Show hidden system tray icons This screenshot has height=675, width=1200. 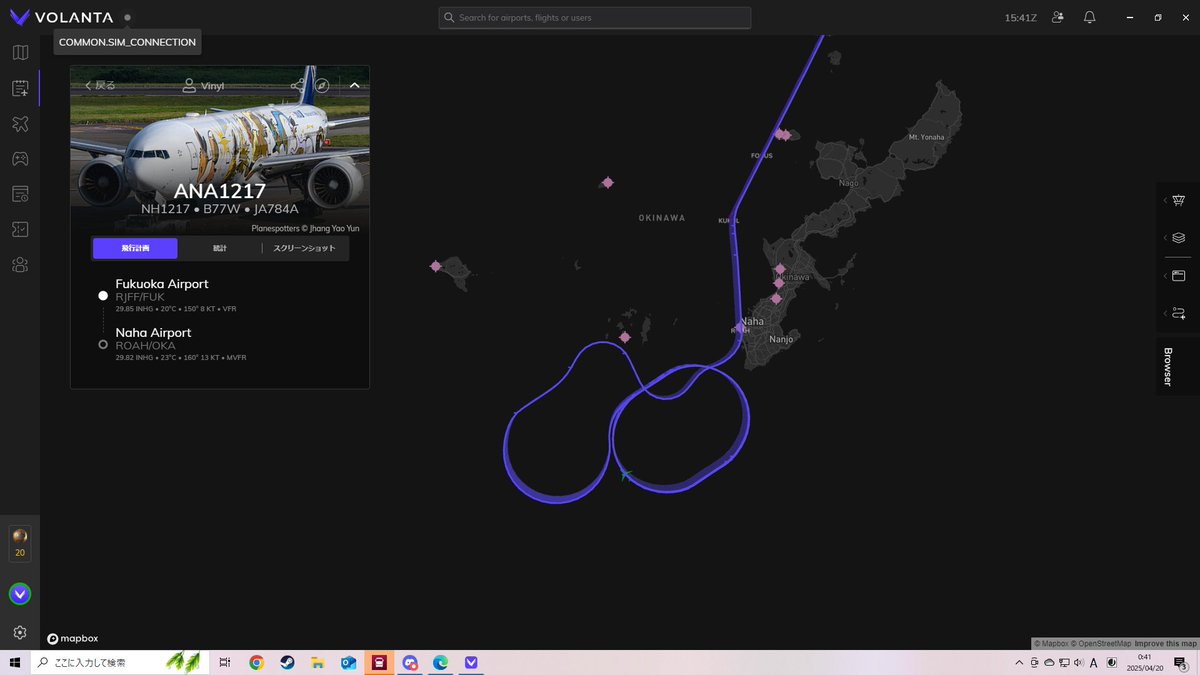click(x=1019, y=662)
